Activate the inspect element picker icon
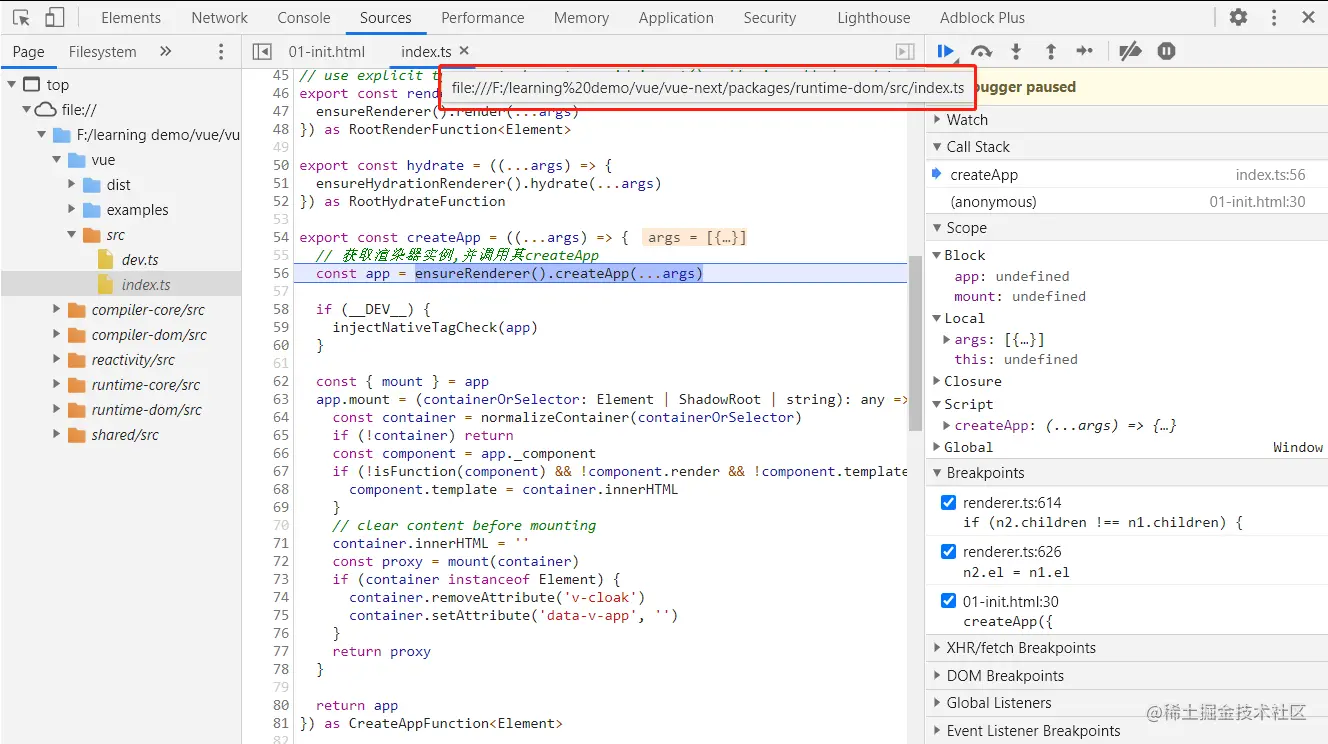Viewport: 1328px width, 744px height. pos(20,17)
